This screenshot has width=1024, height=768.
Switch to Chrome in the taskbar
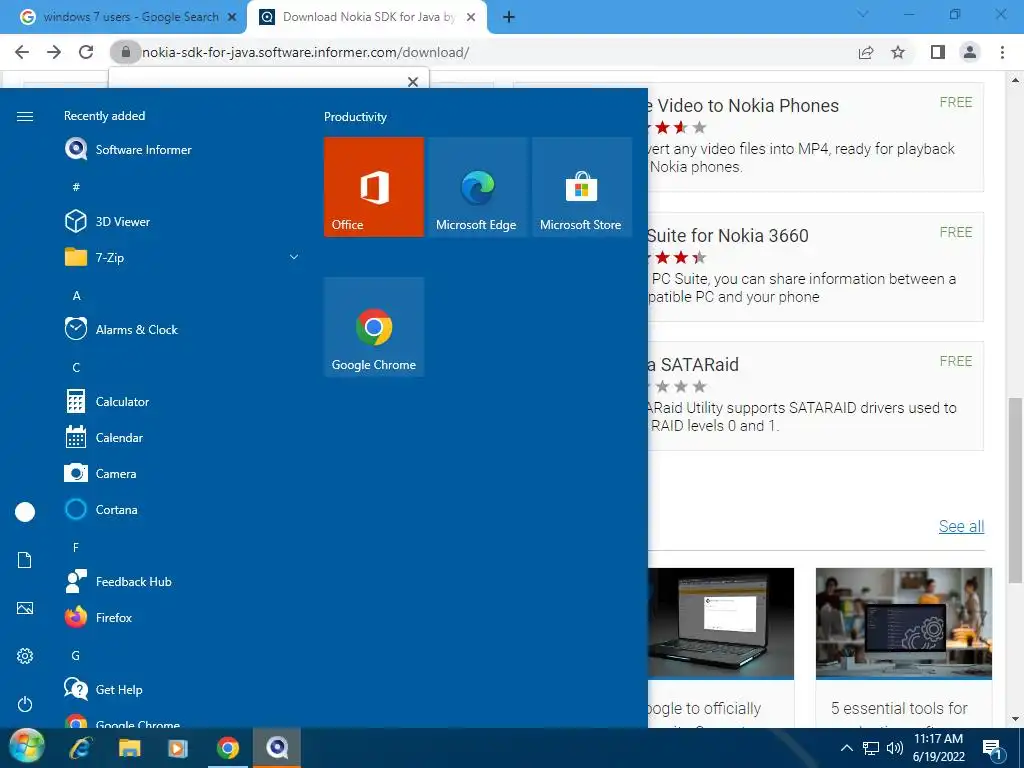[228, 748]
